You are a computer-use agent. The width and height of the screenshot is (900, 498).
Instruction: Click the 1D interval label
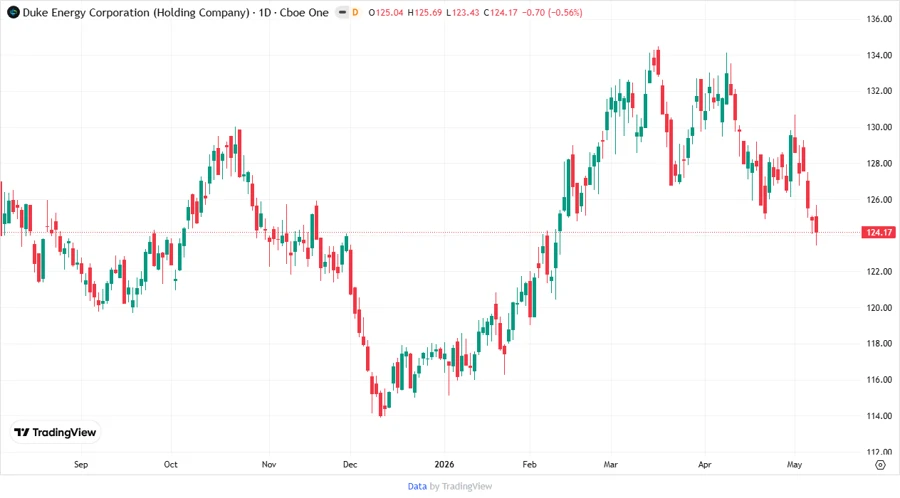coord(265,13)
